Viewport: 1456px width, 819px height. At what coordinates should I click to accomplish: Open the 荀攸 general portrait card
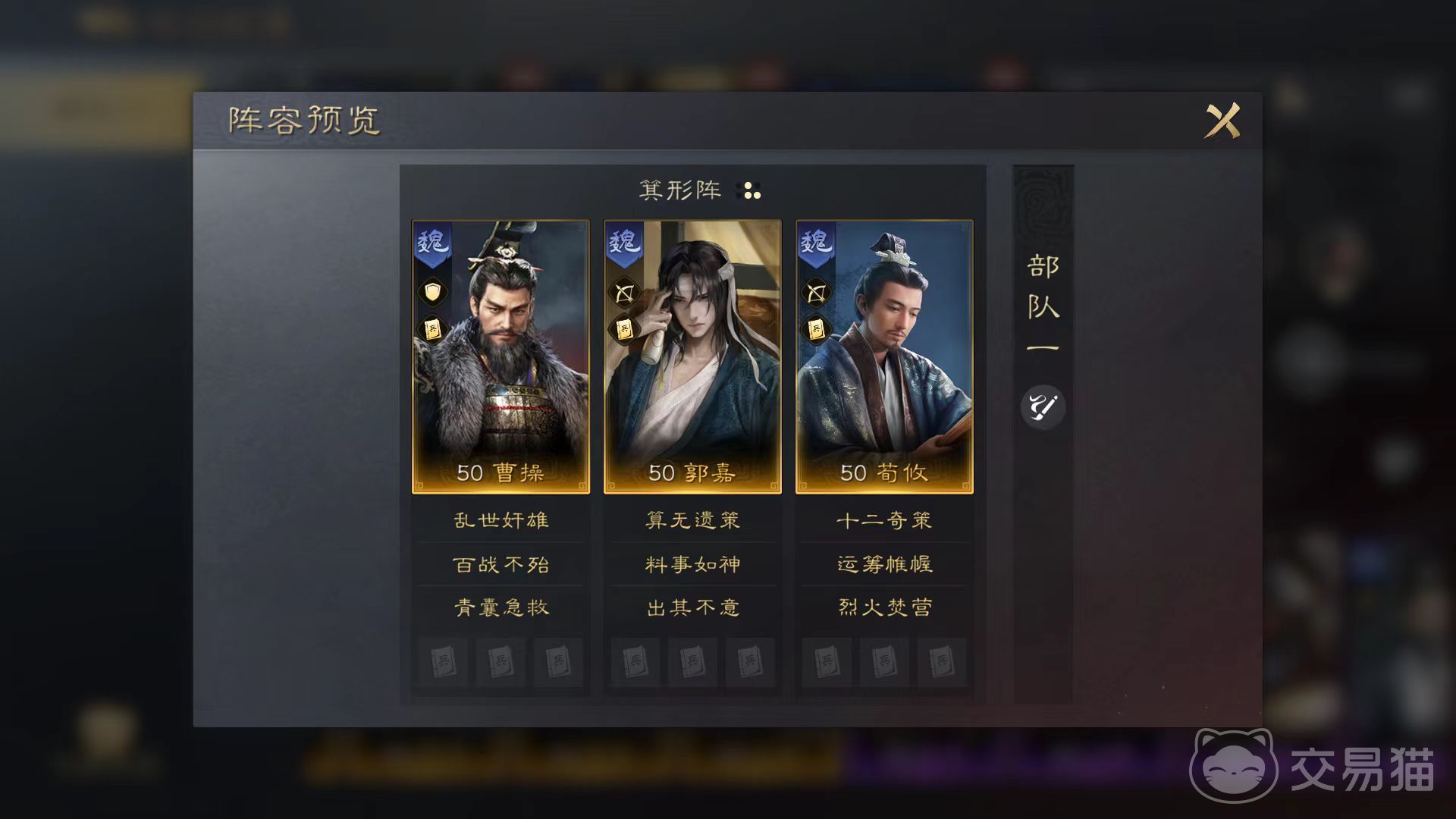click(884, 357)
